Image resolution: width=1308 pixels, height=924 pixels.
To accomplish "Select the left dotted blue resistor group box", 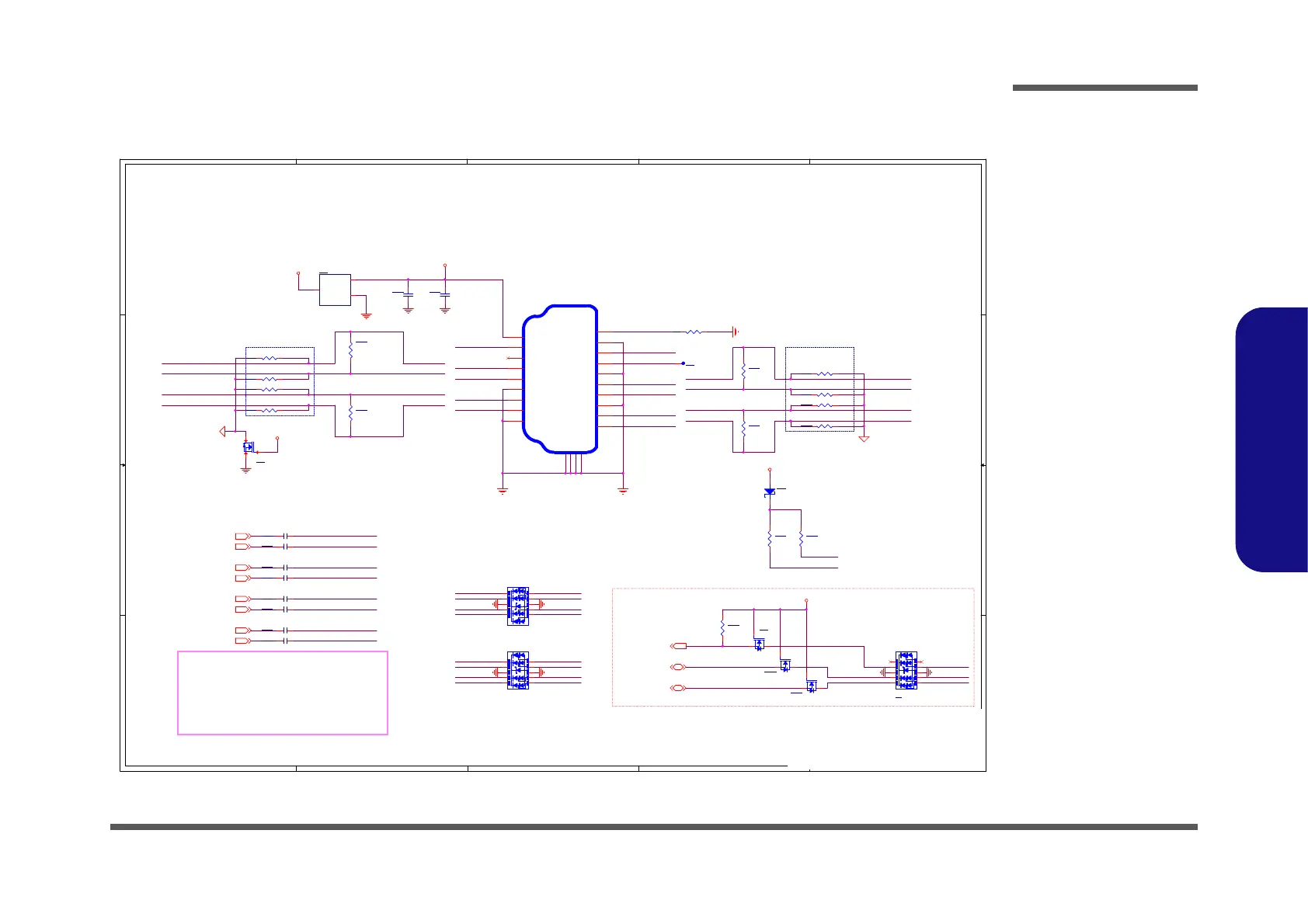I will click(x=280, y=381).
